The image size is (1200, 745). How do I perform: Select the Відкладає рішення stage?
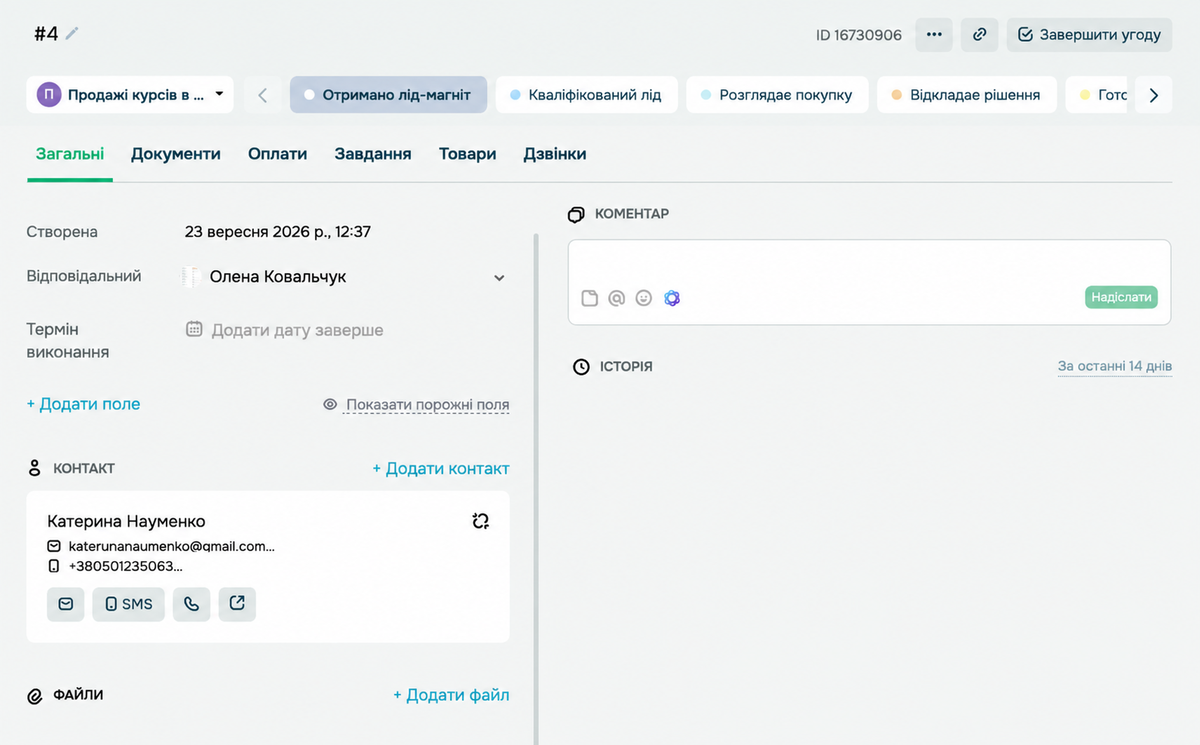point(966,95)
